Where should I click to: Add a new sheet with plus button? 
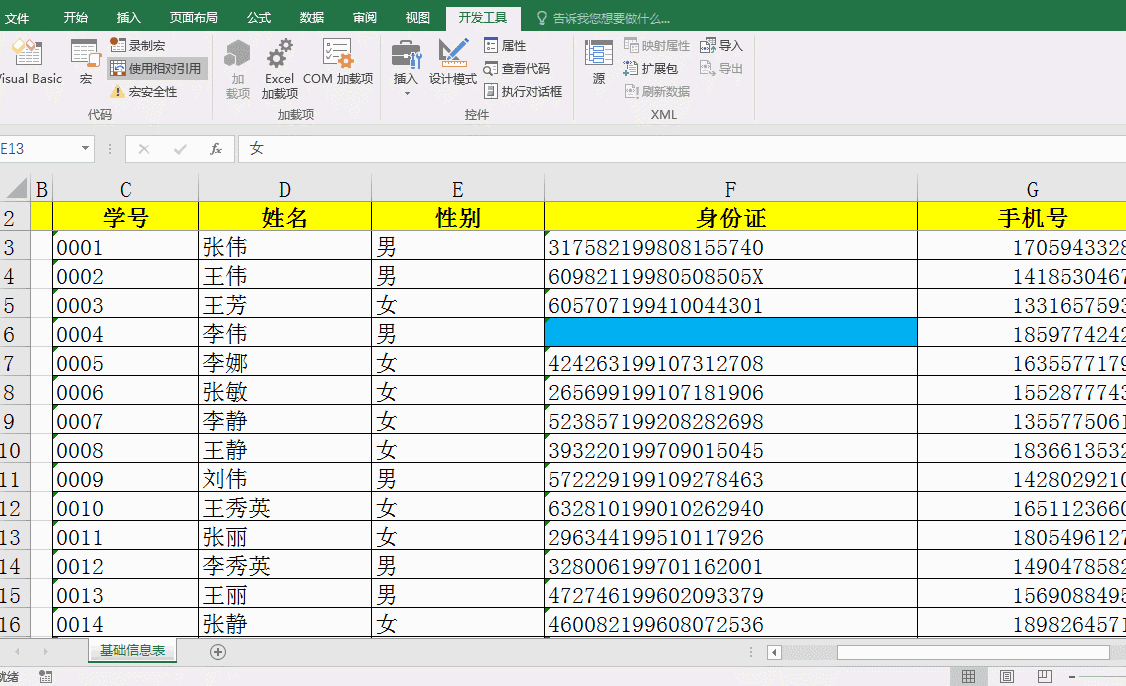coord(218,652)
